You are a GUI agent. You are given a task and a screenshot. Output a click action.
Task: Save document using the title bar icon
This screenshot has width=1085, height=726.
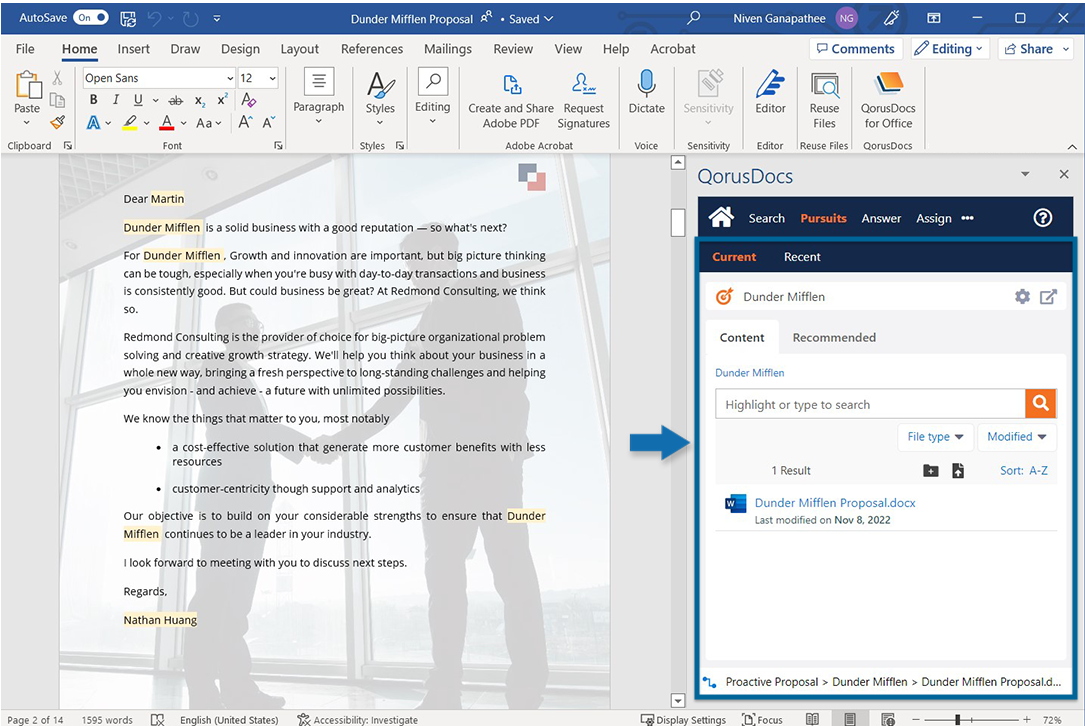point(128,19)
